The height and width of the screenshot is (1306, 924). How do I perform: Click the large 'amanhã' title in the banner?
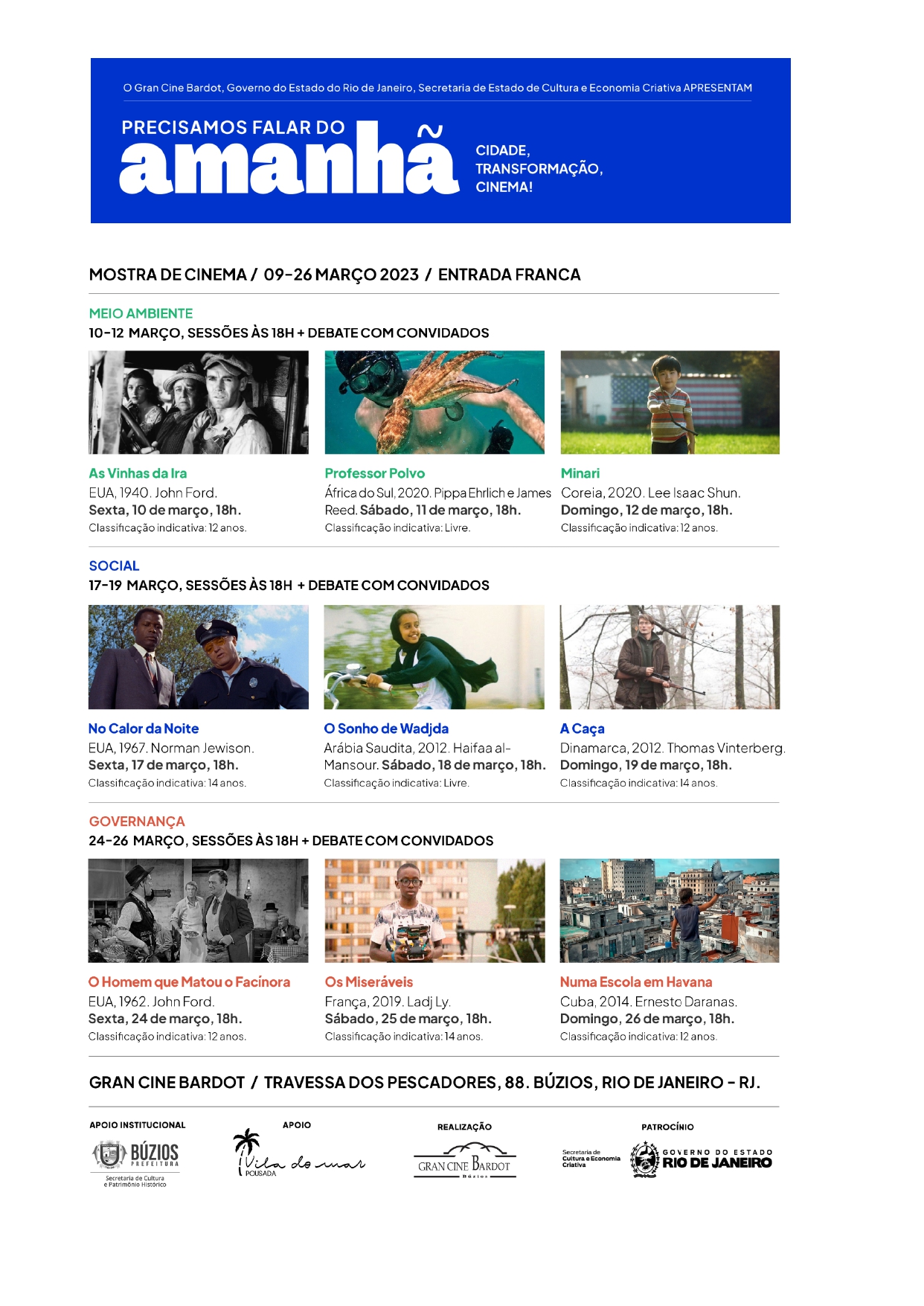(x=289, y=159)
